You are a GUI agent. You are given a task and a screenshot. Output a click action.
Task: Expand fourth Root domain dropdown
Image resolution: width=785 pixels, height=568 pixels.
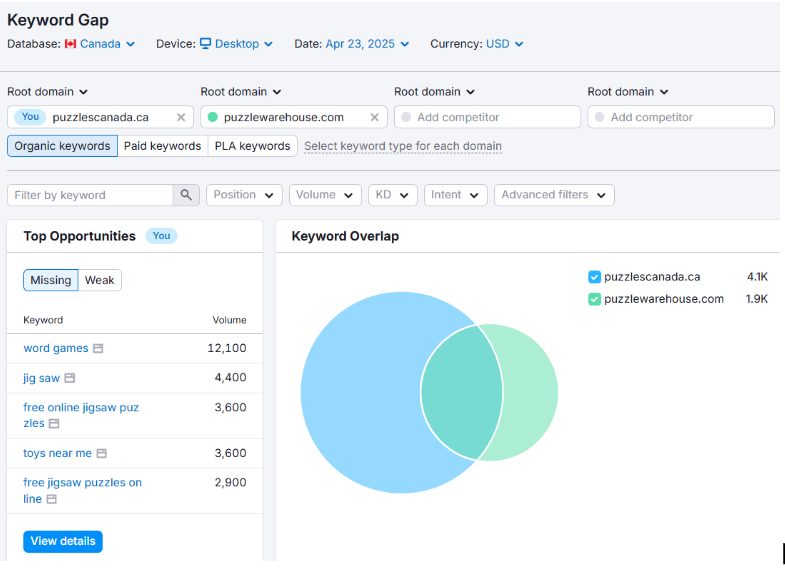[x=628, y=92]
